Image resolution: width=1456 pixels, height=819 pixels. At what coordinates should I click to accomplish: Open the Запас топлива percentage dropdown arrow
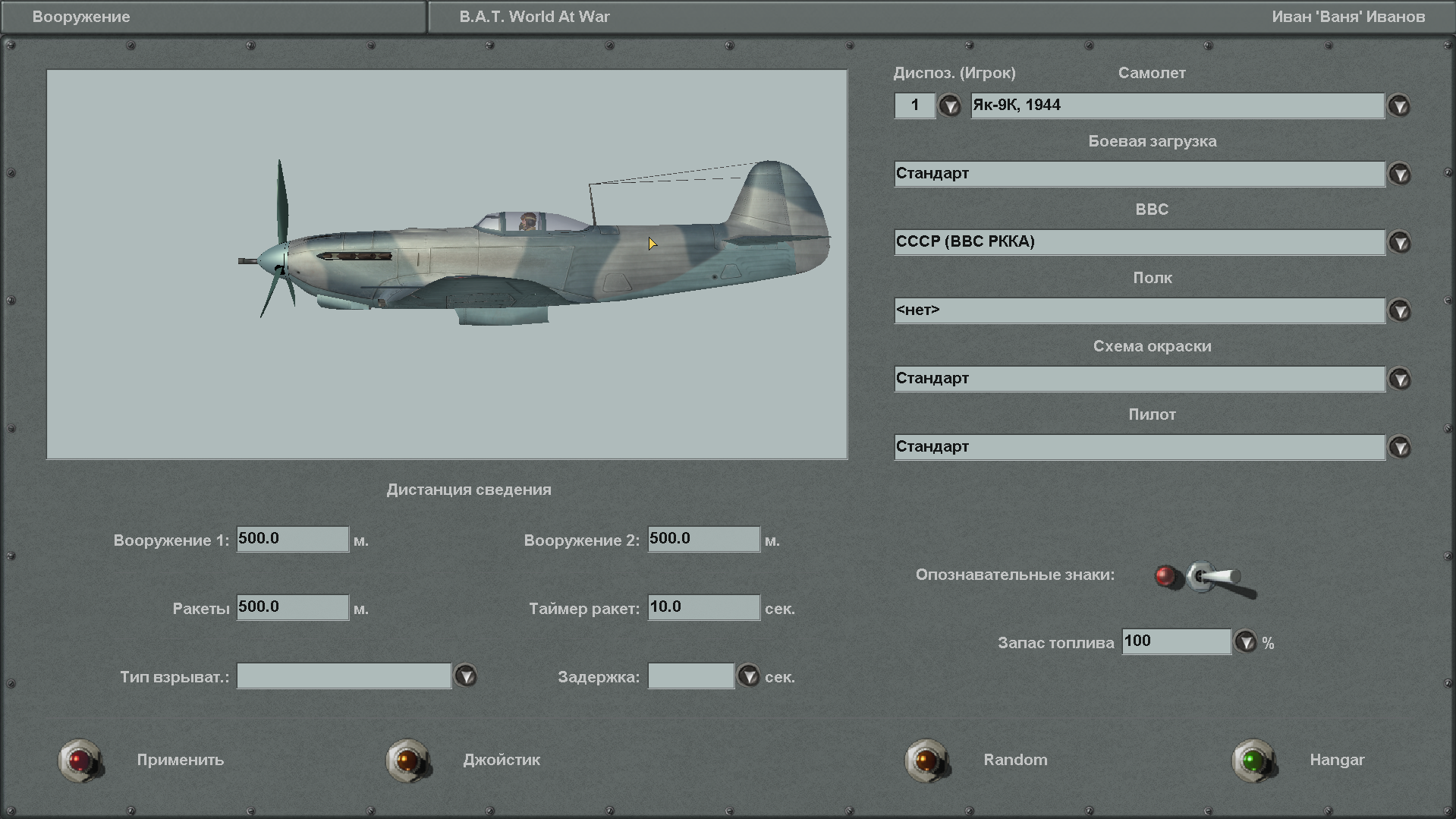tap(1245, 642)
